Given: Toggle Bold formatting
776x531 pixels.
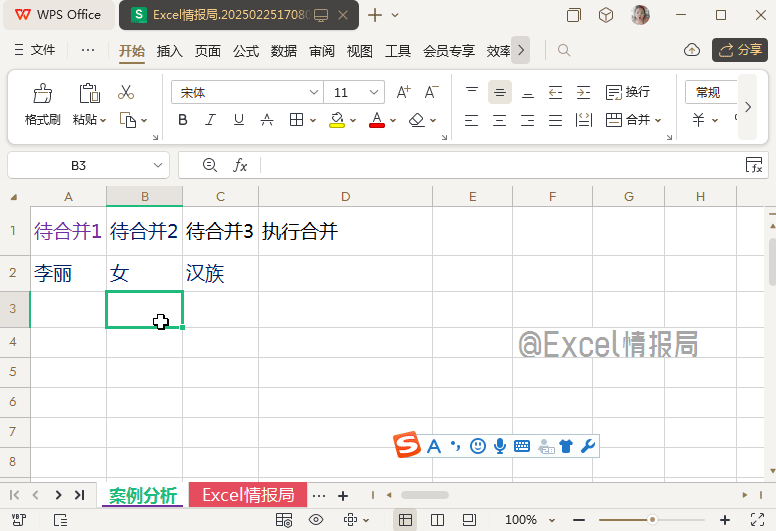Looking at the screenshot, I should pyautogui.click(x=182, y=120).
